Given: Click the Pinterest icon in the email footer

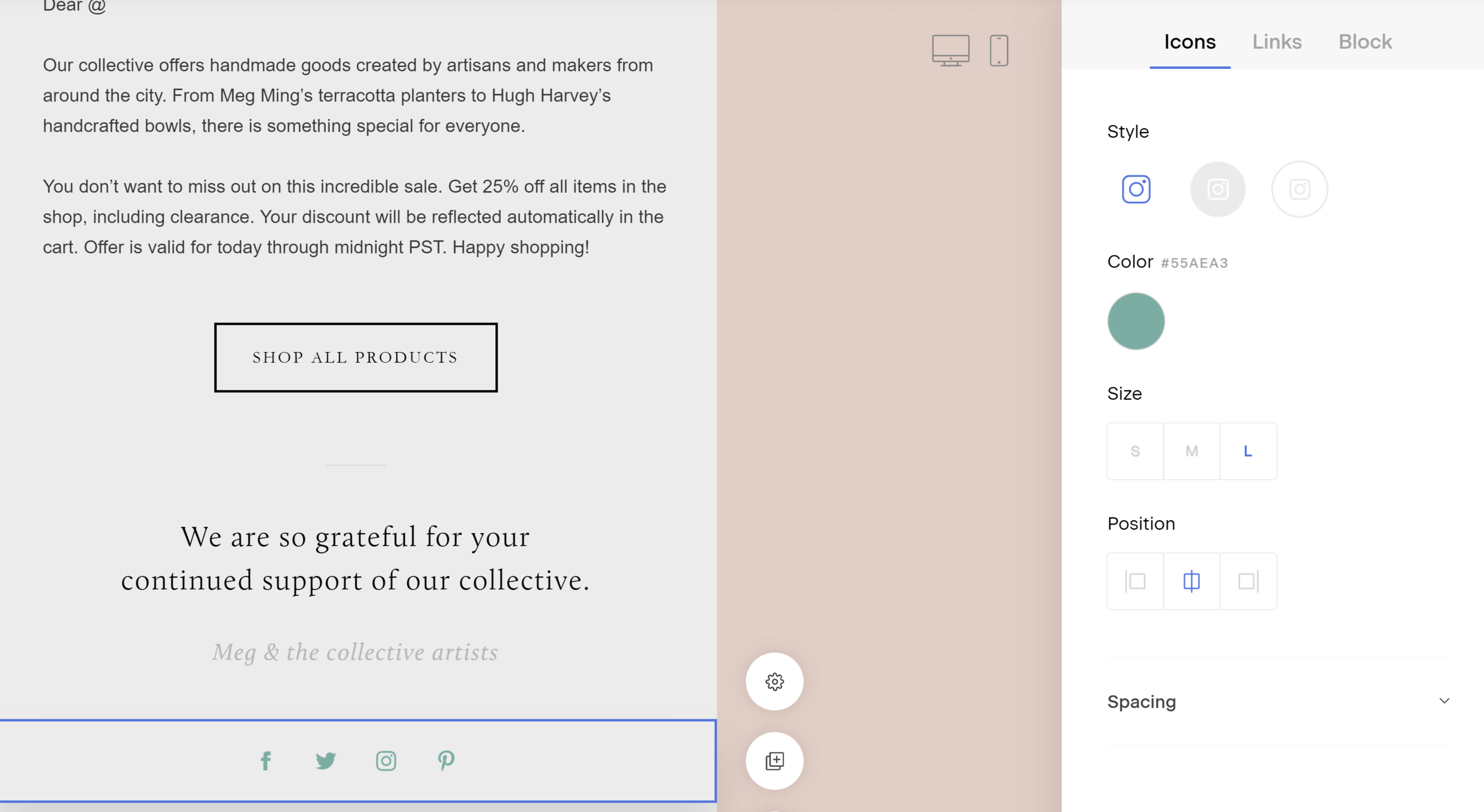Looking at the screenshot, I should [x=445, y=760].
